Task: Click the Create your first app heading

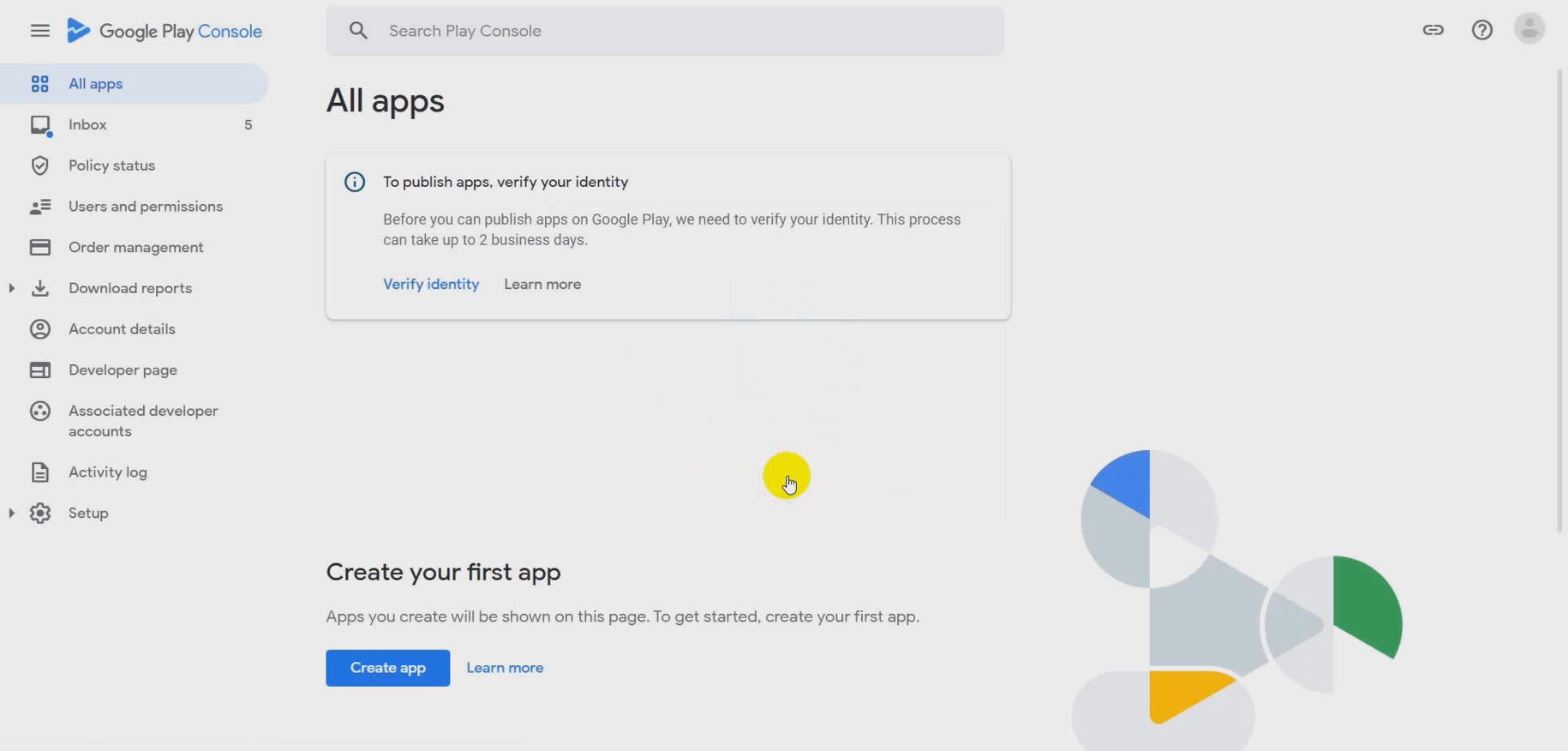Action: click(443, 572)
